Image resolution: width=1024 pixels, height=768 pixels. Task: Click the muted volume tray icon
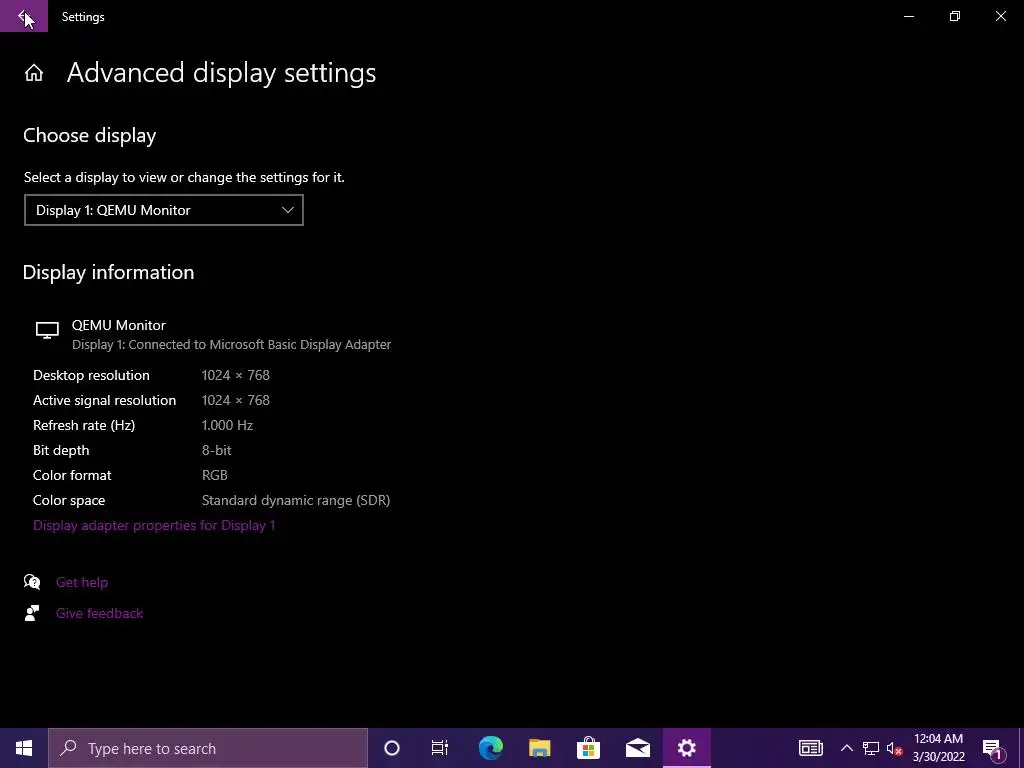coord(894,748)
